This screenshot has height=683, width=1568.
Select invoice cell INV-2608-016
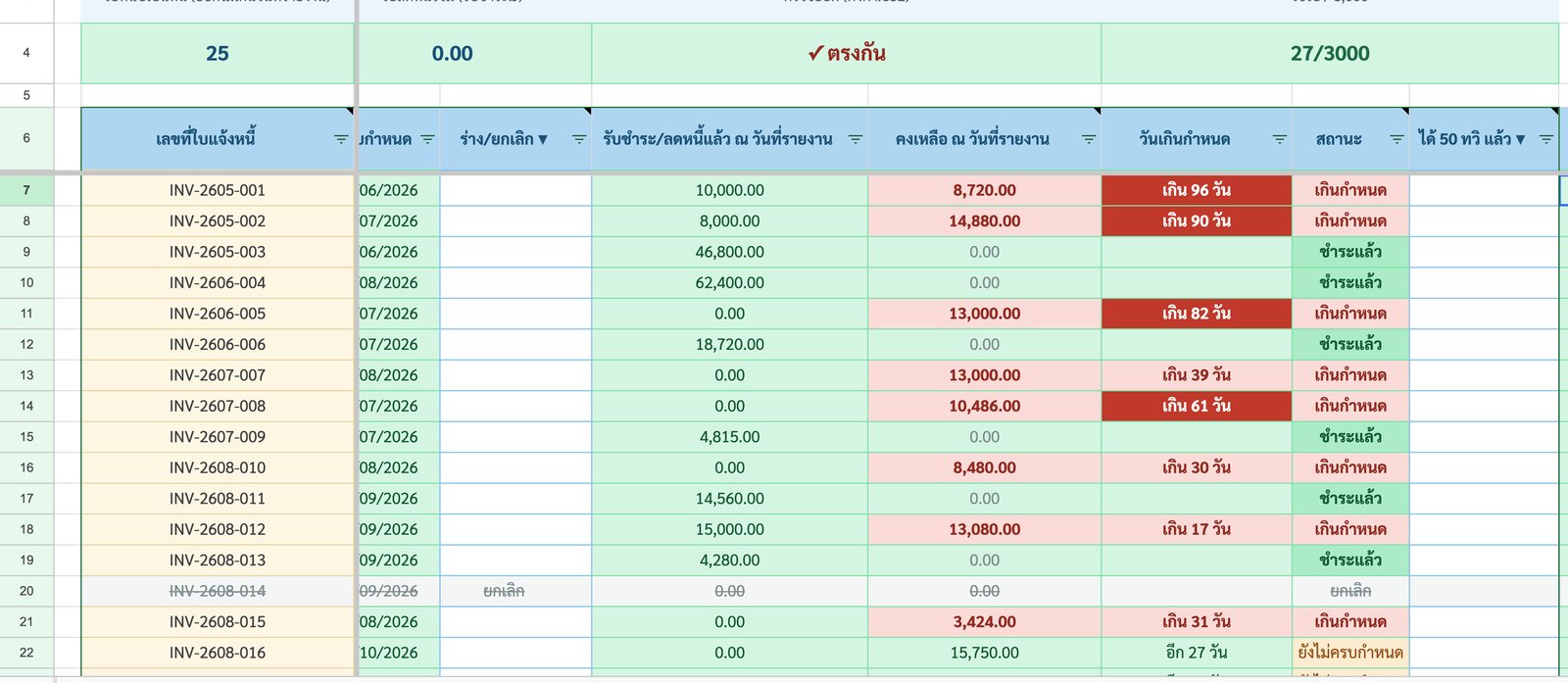click(x=218, y=653)
